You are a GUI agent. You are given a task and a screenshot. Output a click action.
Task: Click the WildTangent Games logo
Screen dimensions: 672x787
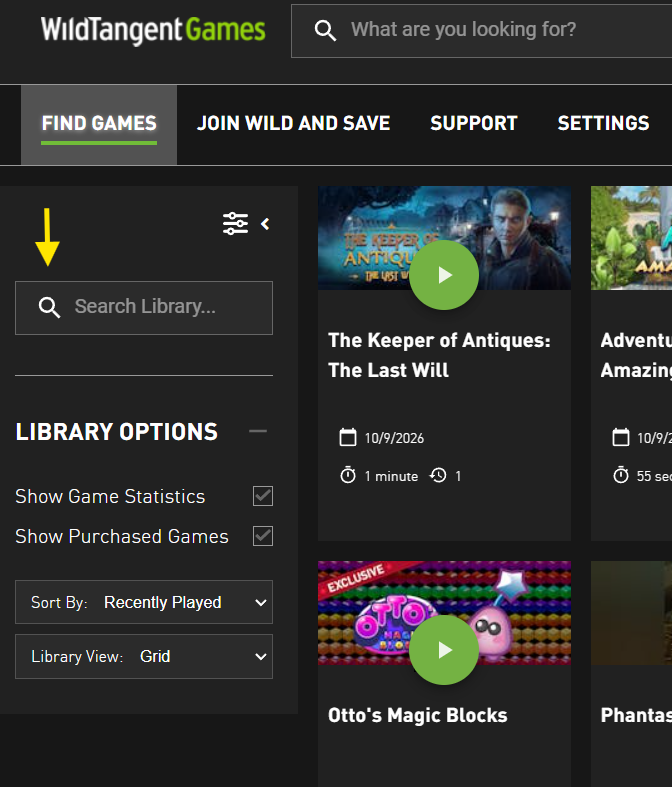(153, 31)
